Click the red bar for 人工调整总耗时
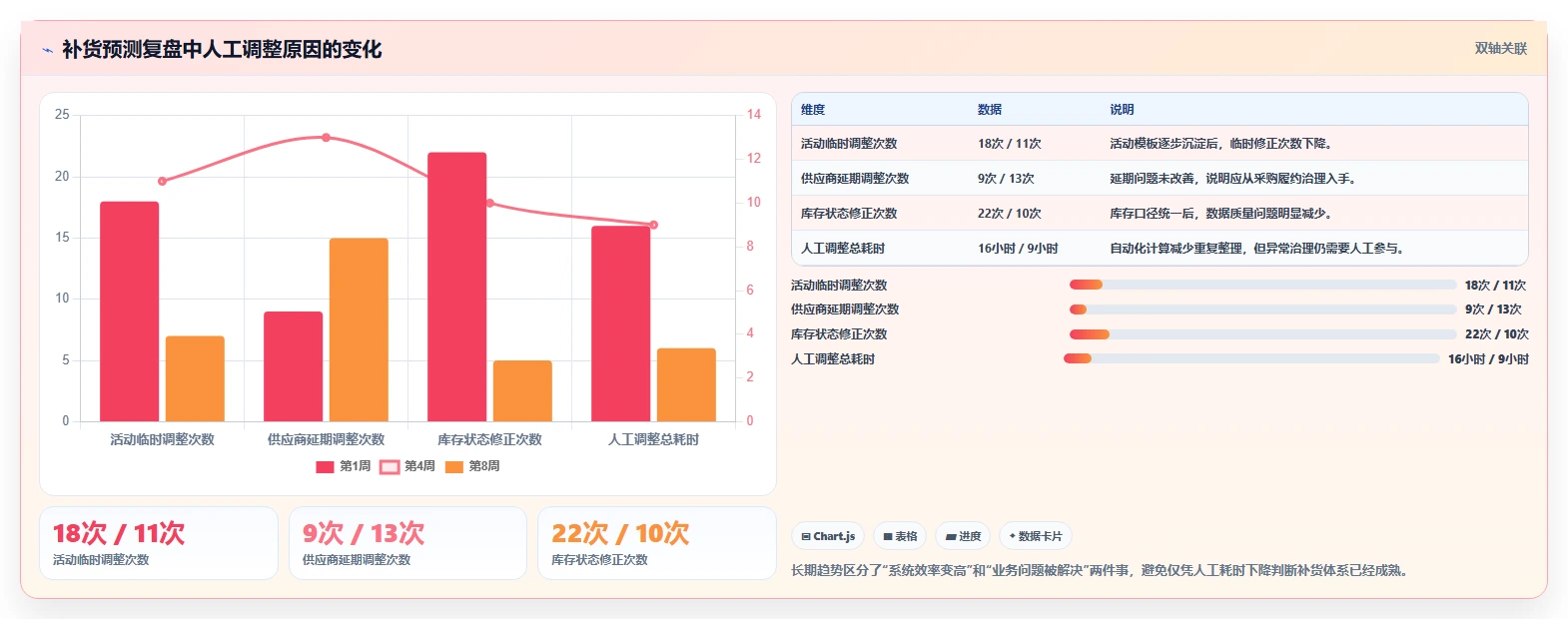The image size is (1568, 619). point(621,323)
